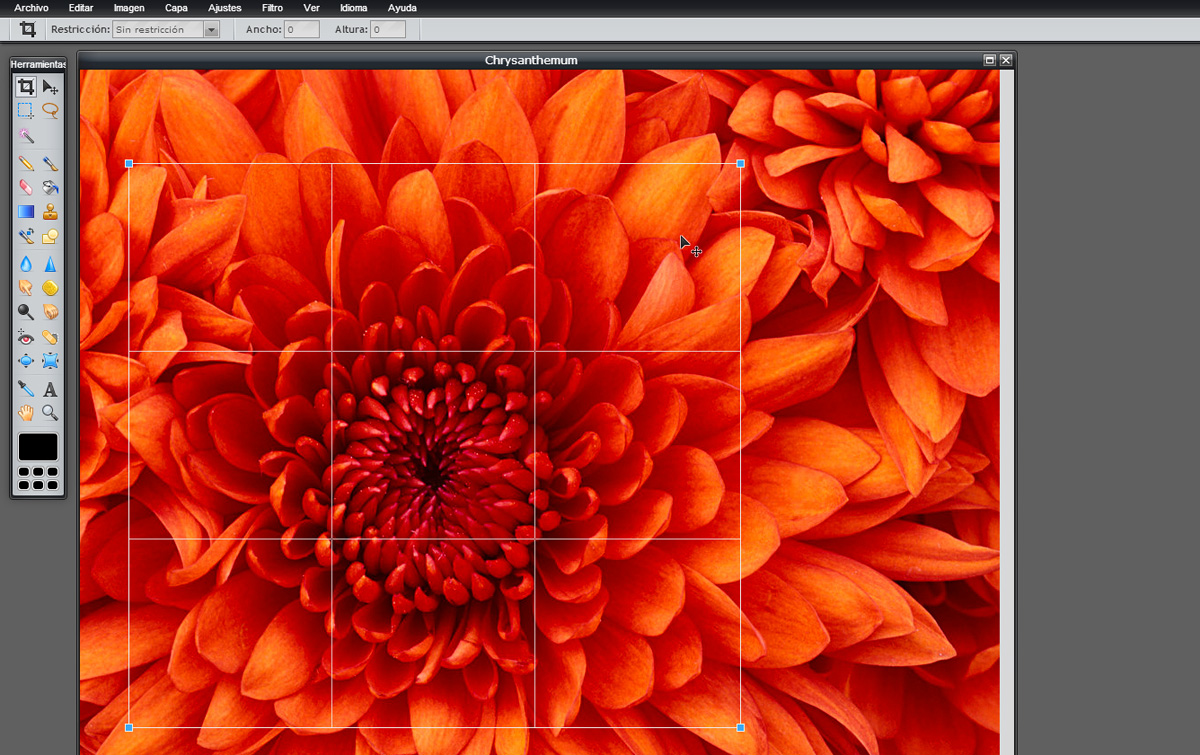Activate the Clone Stamp tool
Viewport: 1200px width, 755px height.
pos(50,211)
